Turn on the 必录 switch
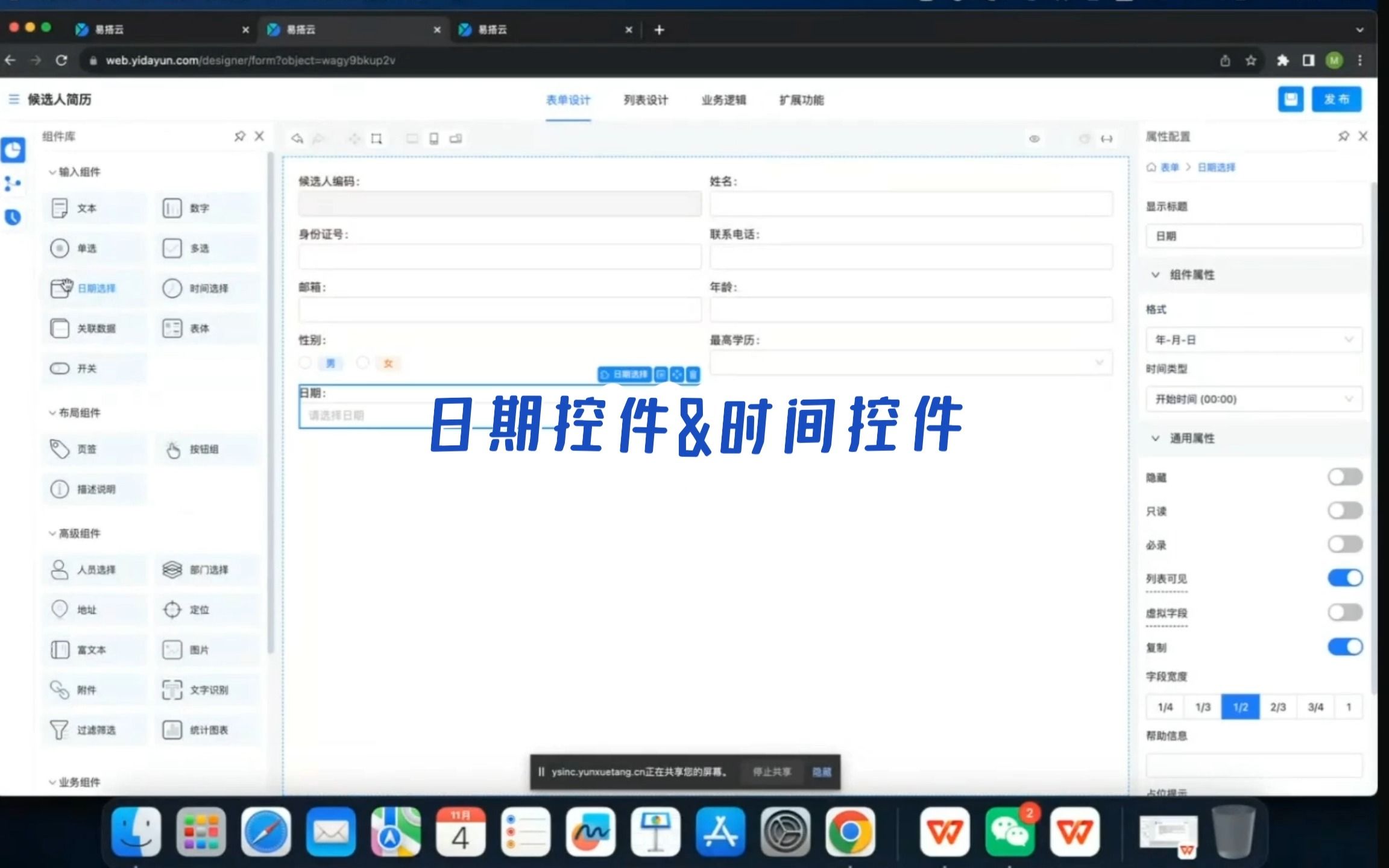This screenshot has height=868, width=1389. click(x=1344, y=544)
